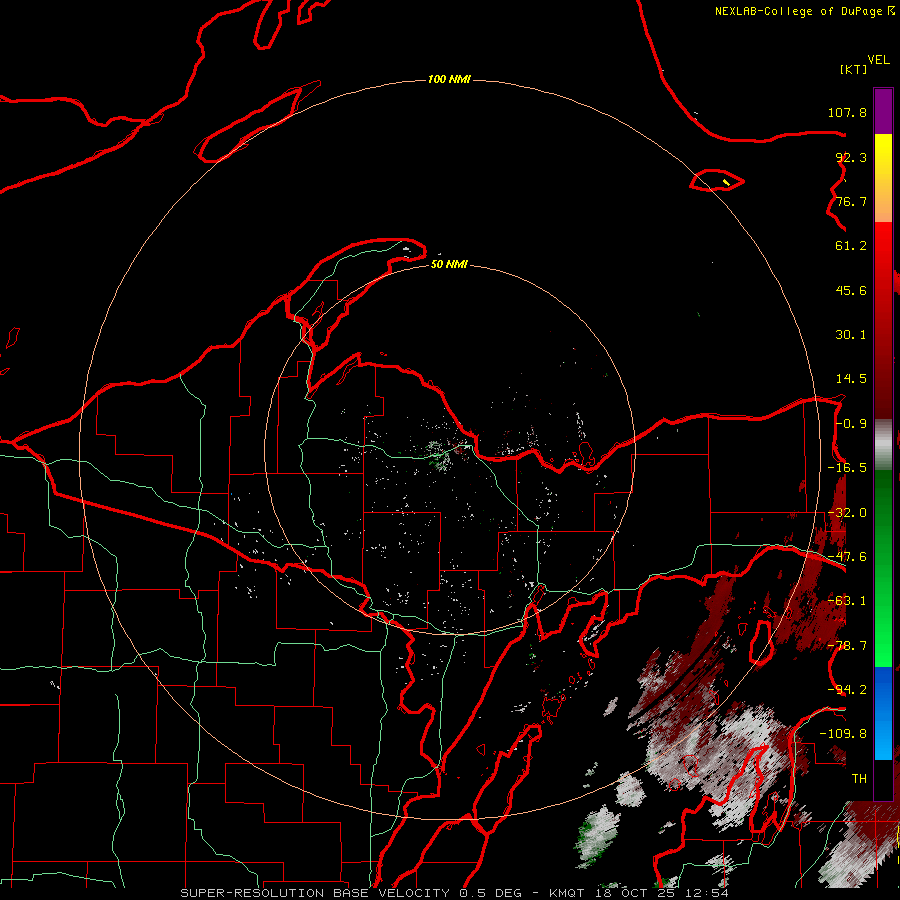Click the Super-Resolution Base Velocity caption
This screenshot has width=900, height=900.
(455, 893)
